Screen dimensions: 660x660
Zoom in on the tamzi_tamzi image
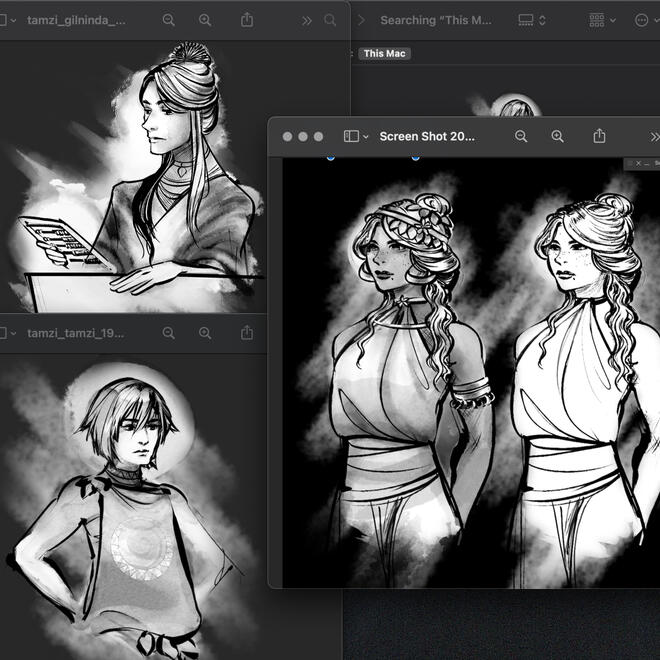pyautogui.click(x=205, y=333)
